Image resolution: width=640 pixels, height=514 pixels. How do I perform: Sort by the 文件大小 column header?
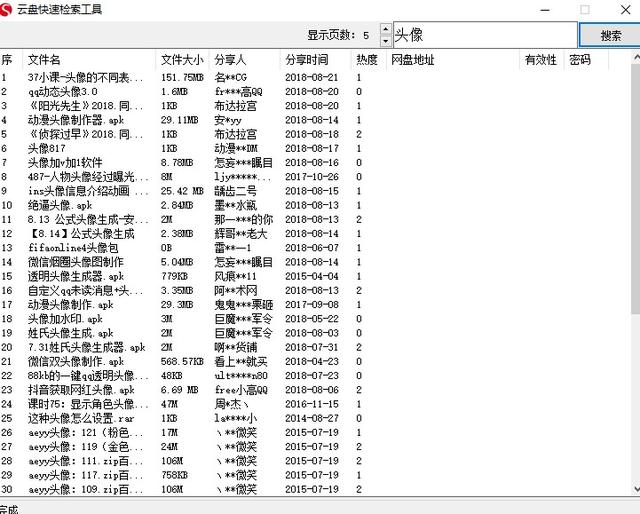pos(182,60)
